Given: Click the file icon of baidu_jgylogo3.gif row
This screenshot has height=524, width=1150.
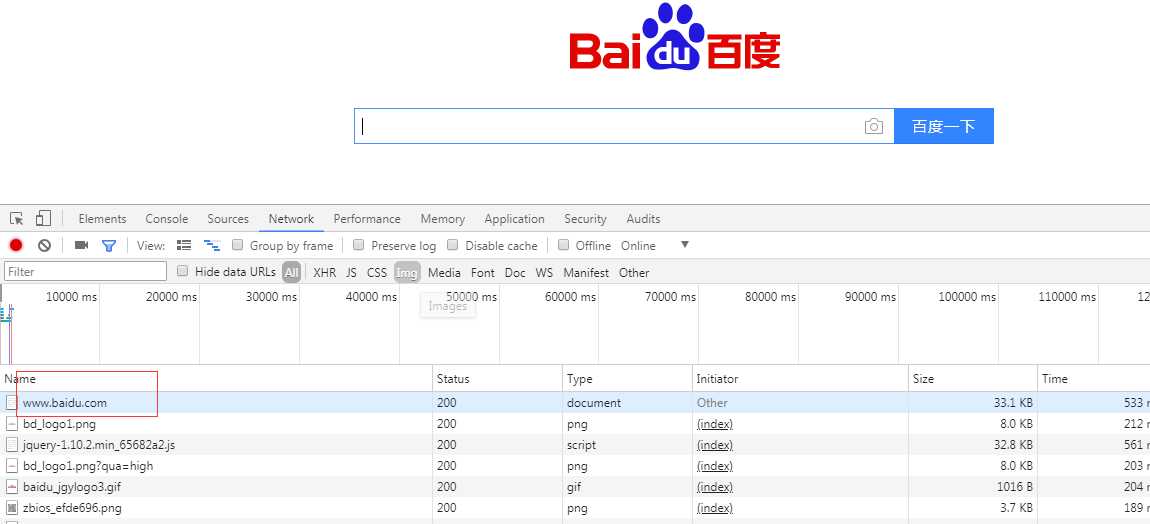Looking at the screenshot, I should (12, 487).
